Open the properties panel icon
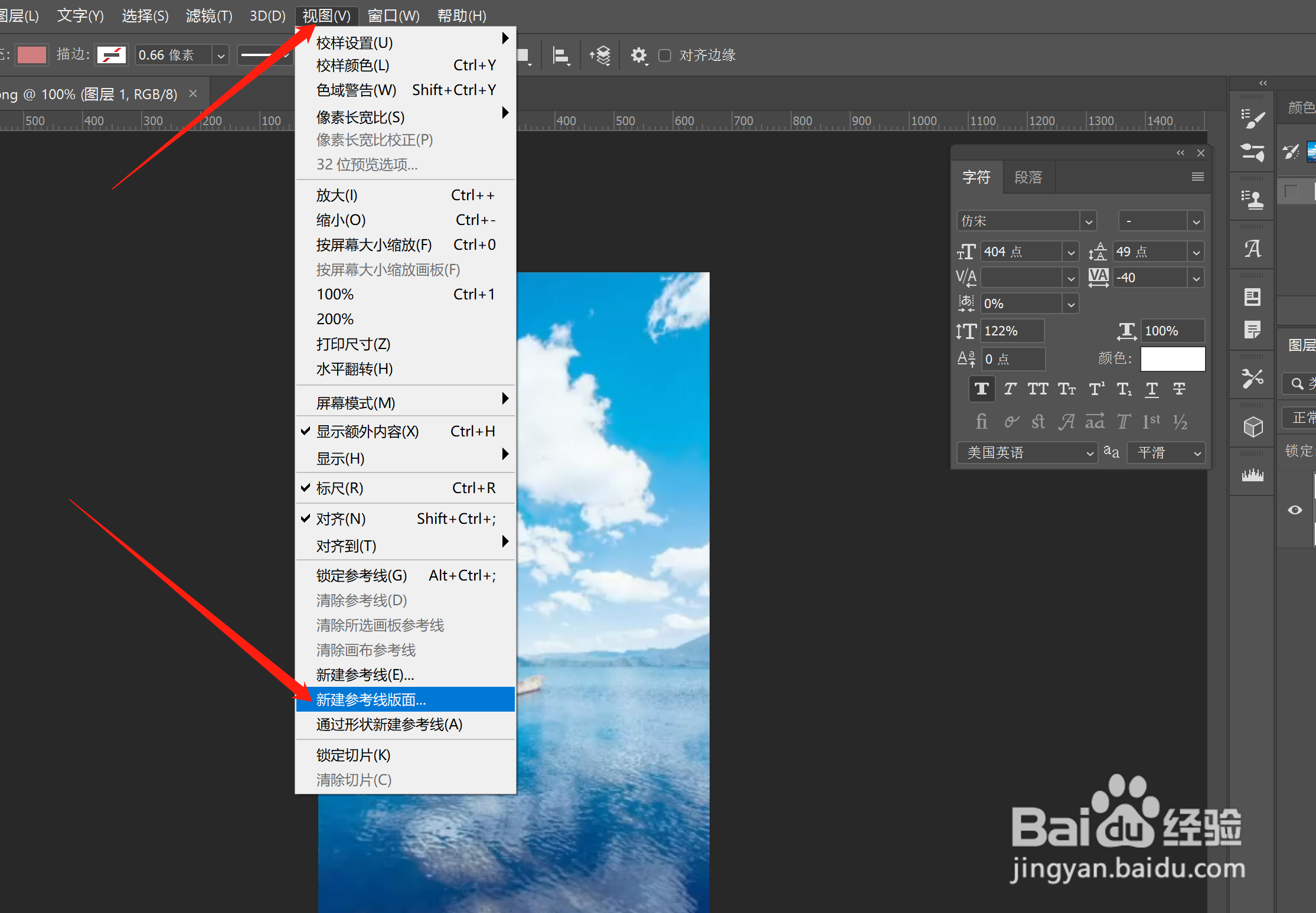Viewport: 1316px width, 913px height. tap(1252, 296)
